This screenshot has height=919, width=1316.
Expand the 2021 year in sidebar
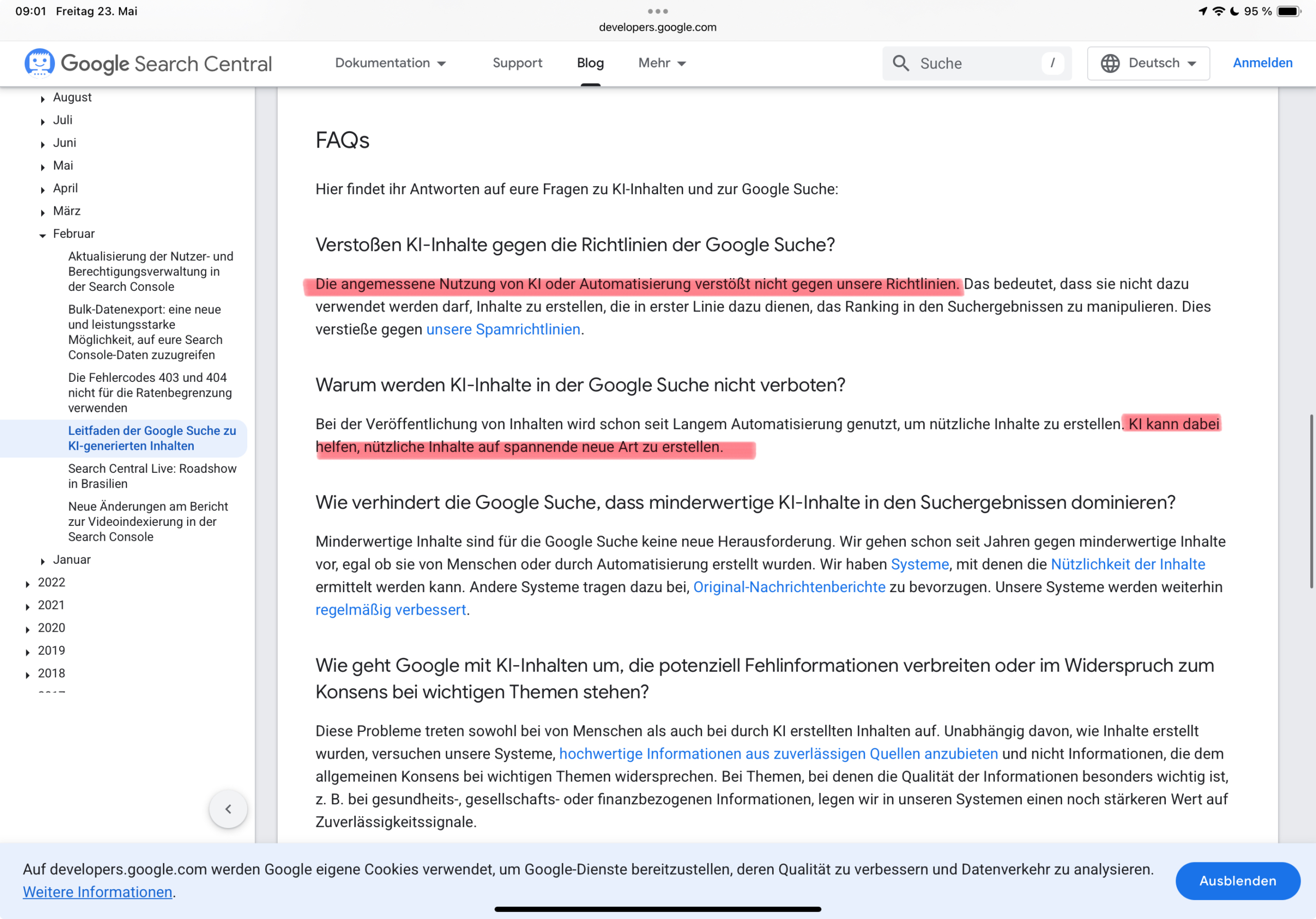28,606
